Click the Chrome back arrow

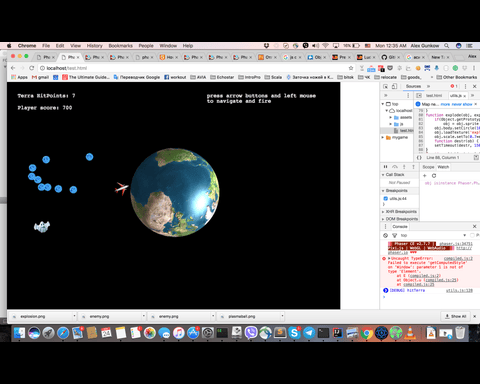pos(13,68)
